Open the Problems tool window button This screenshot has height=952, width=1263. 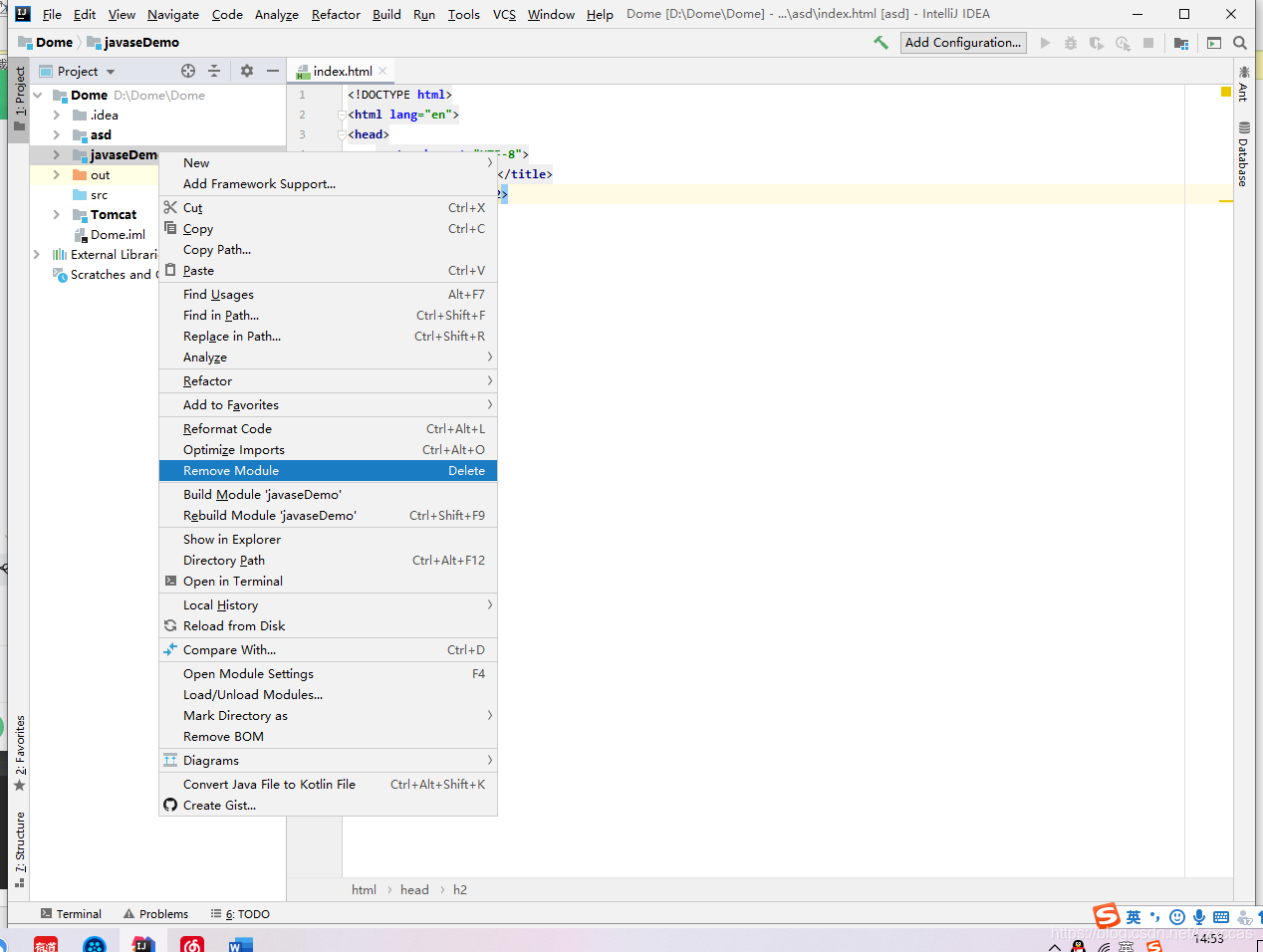[155, 914]
